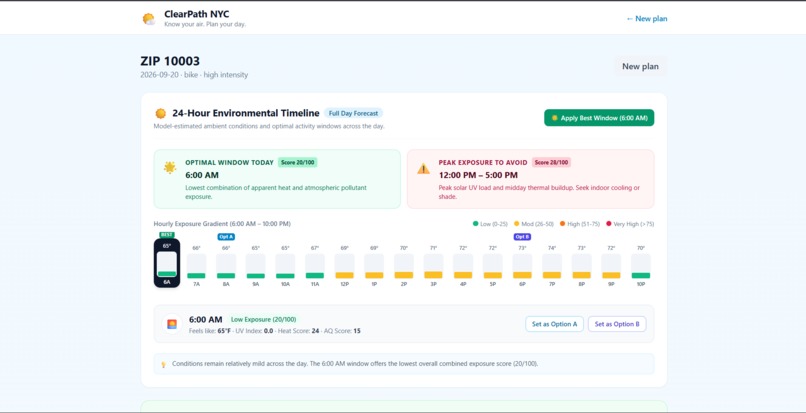Click the yellow Mod (26-50) legend dot
The image size is (806, 413).
point(517,224)
